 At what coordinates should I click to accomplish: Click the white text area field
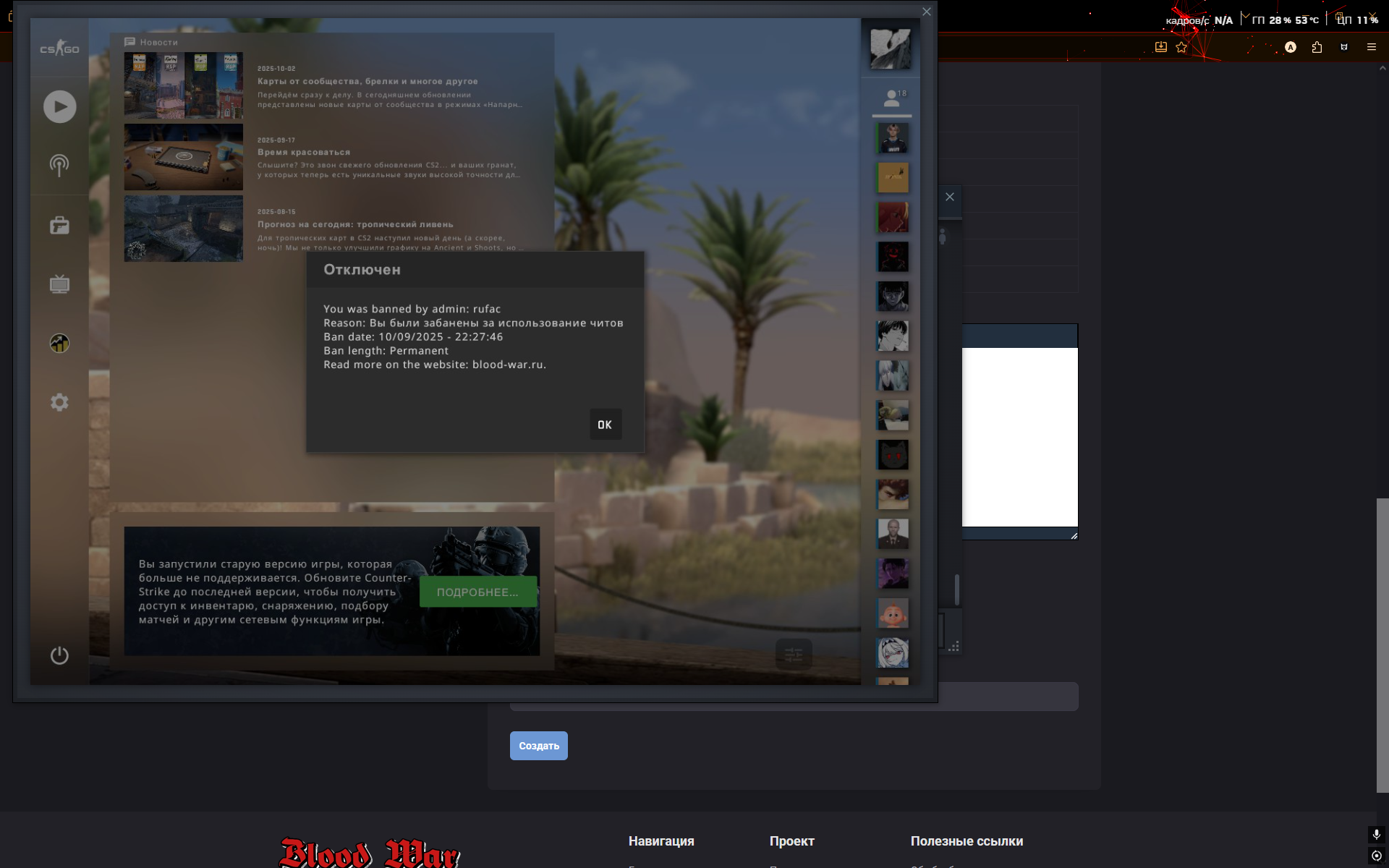click(1019, 437)
